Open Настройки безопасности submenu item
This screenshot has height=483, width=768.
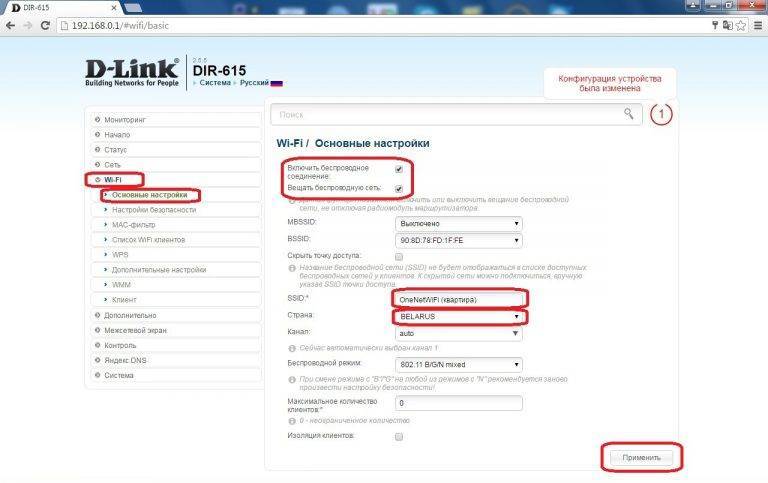175,210
